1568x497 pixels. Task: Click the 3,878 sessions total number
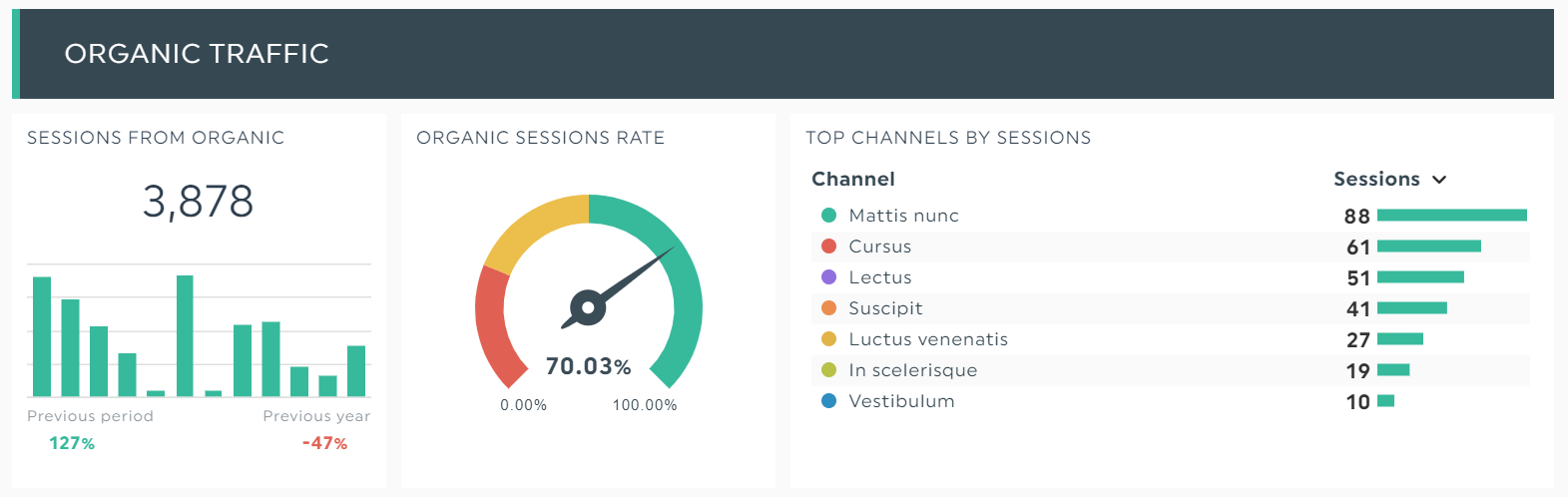tap(198, 202)
